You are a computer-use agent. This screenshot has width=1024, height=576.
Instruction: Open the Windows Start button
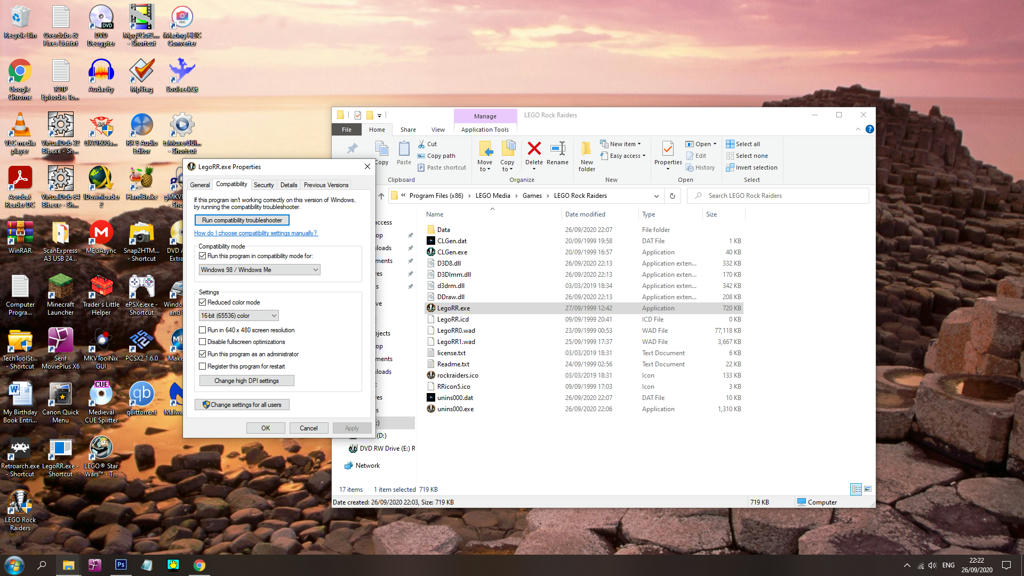pos(14,565)
